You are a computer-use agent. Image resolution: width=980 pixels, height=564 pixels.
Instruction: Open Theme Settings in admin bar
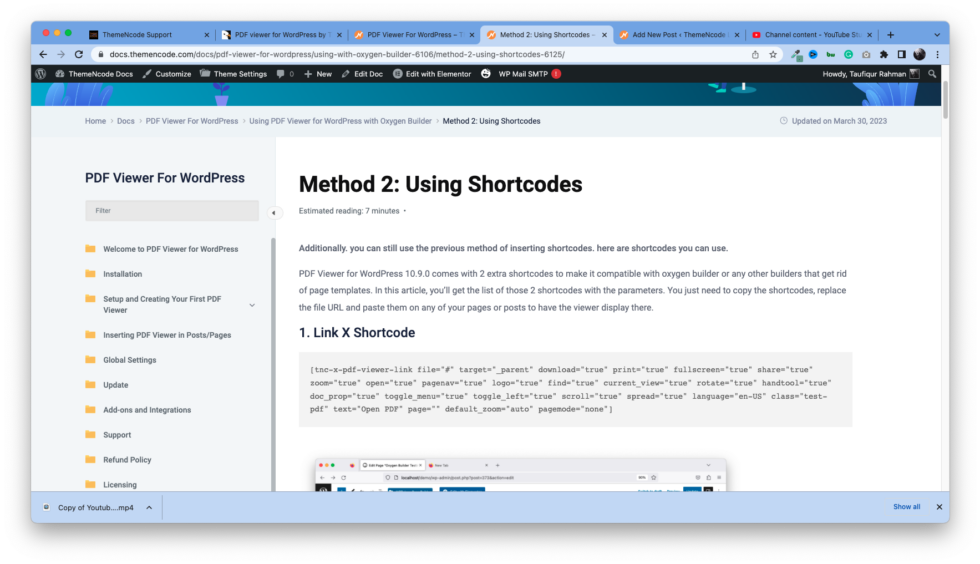coord(233,74)
